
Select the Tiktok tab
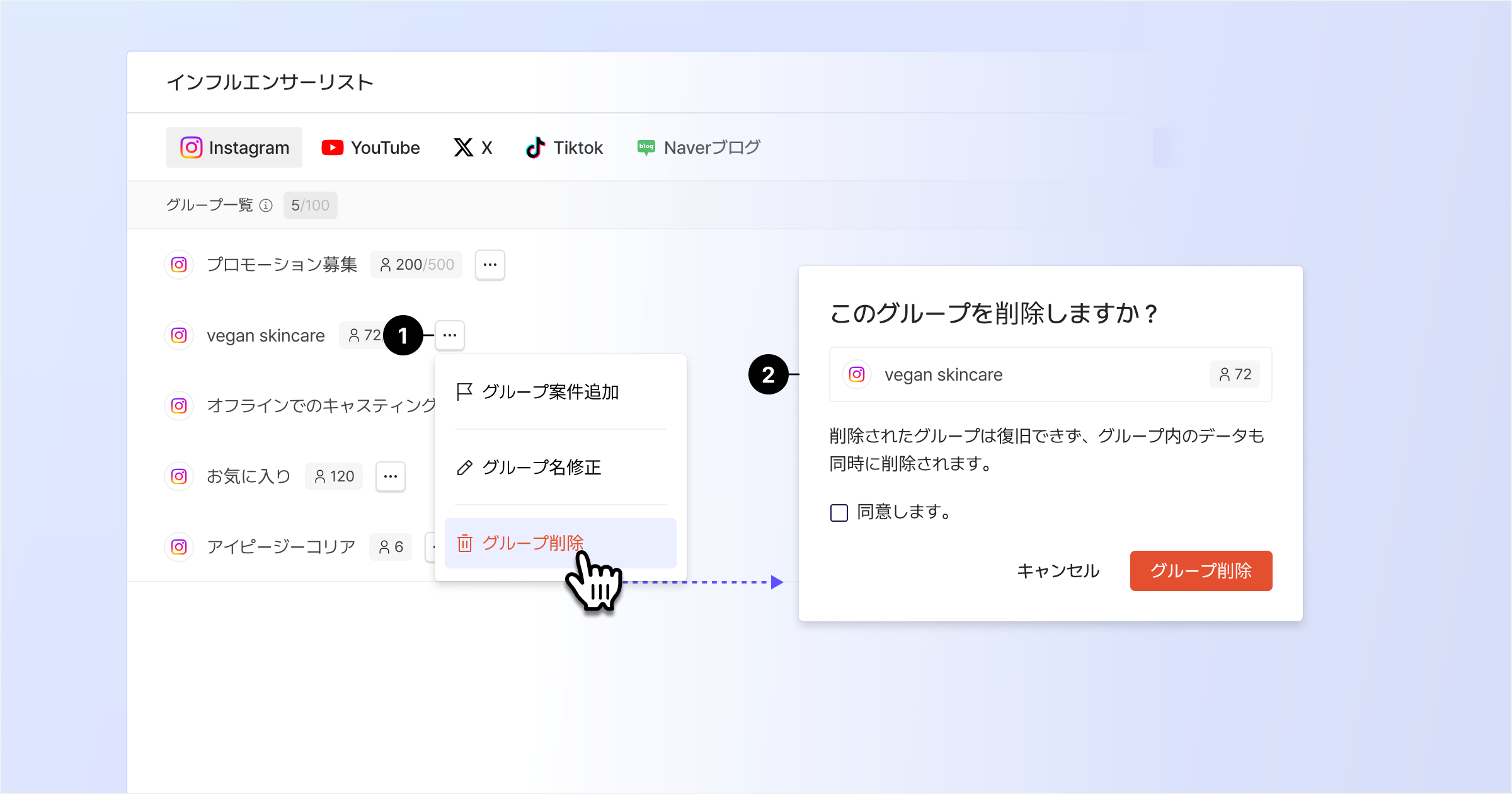564,147
